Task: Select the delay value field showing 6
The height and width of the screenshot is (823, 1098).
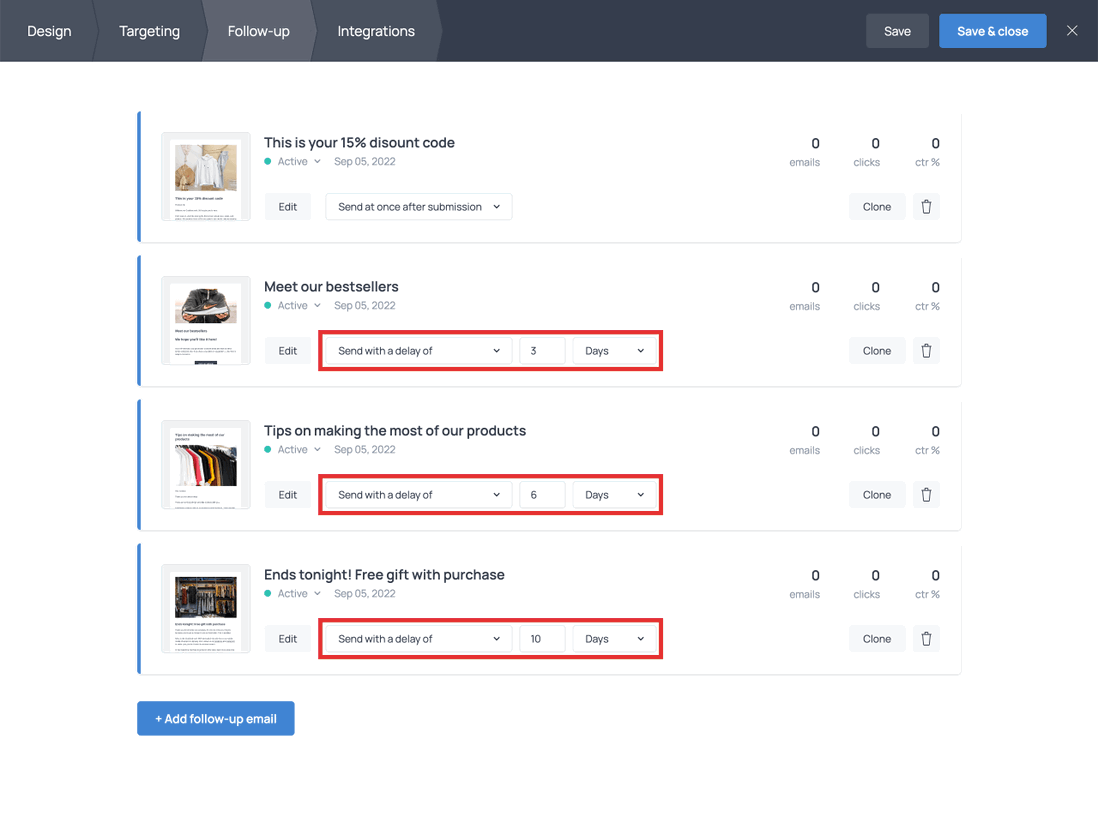Action: tap(541, 494)
